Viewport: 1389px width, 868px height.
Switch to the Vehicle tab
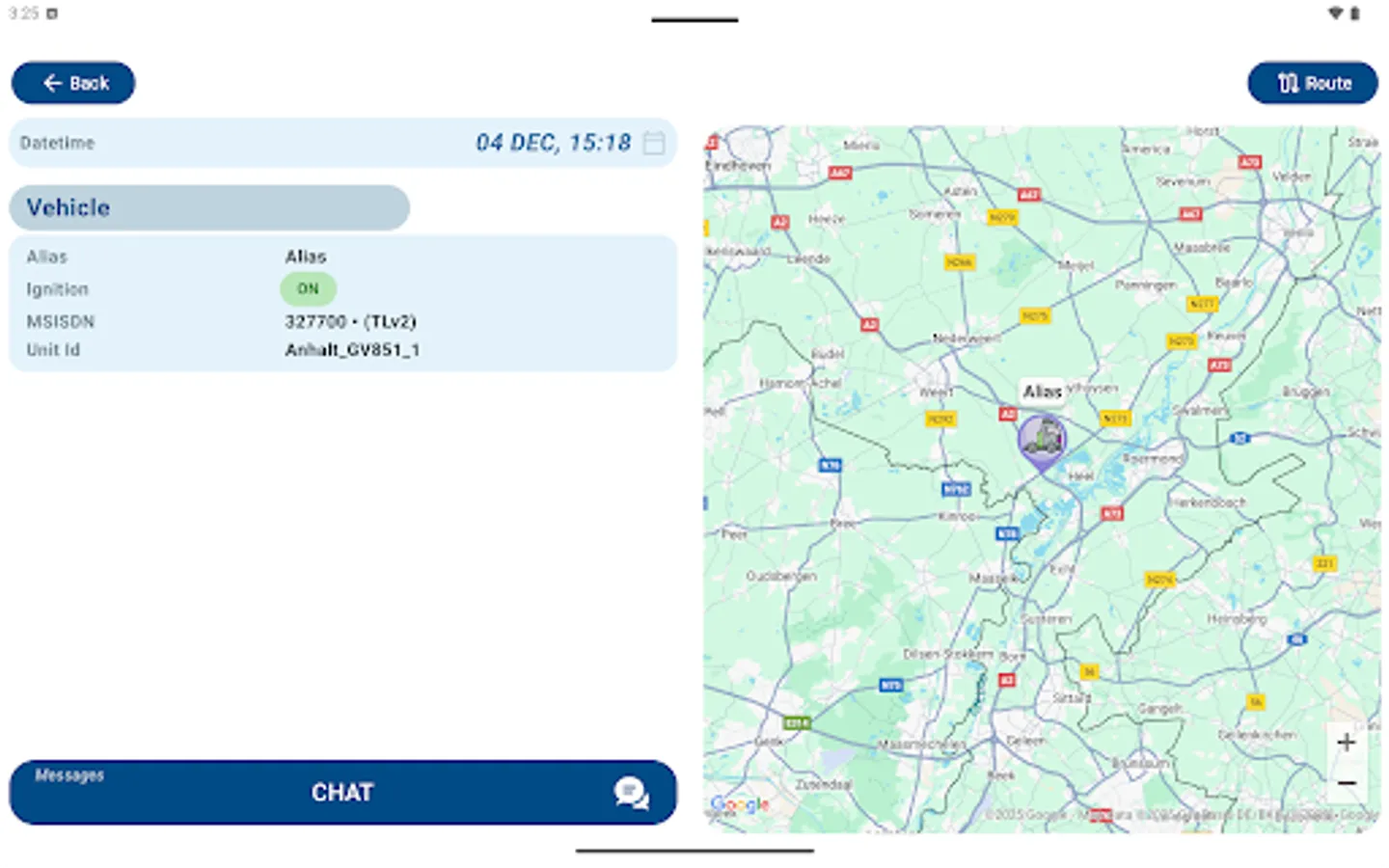click(x=208, y=207)
